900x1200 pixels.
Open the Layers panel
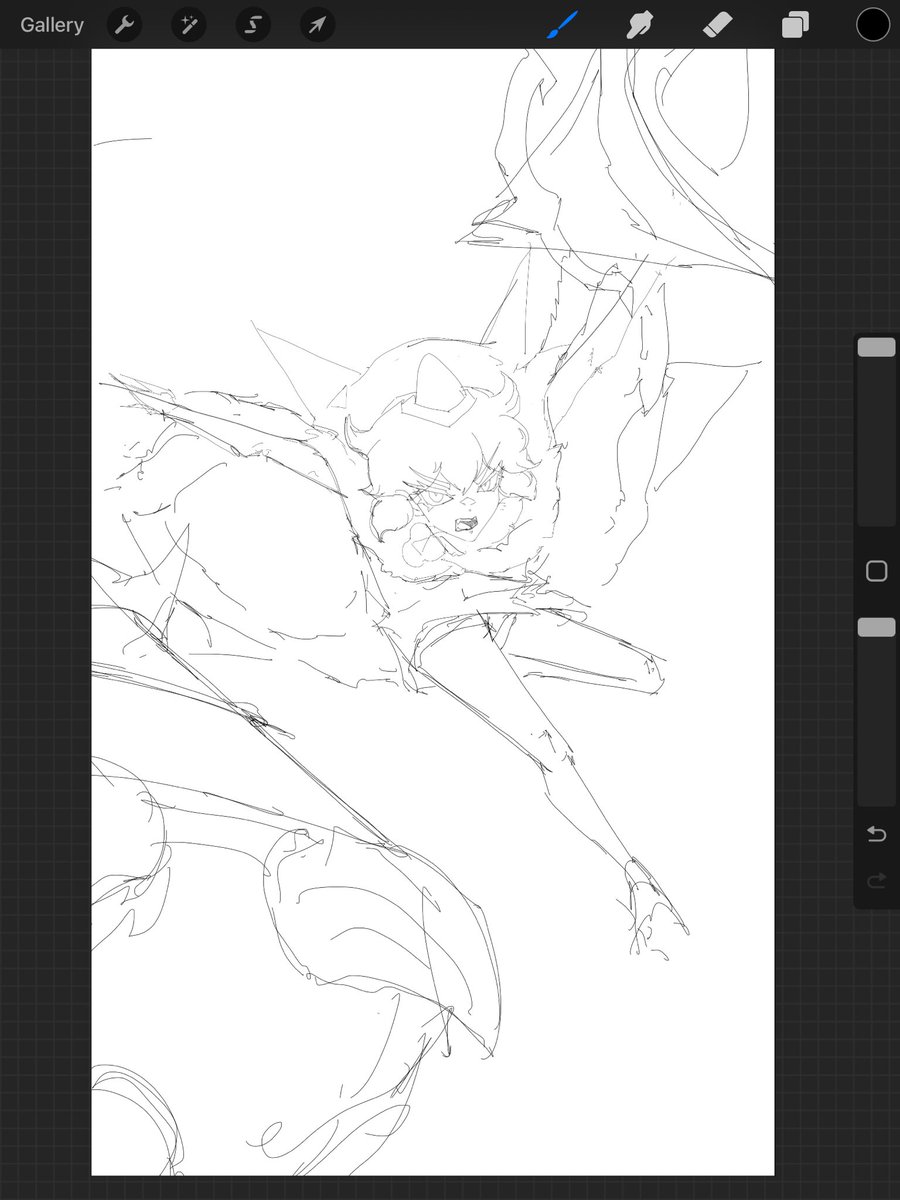coord(795,25)
